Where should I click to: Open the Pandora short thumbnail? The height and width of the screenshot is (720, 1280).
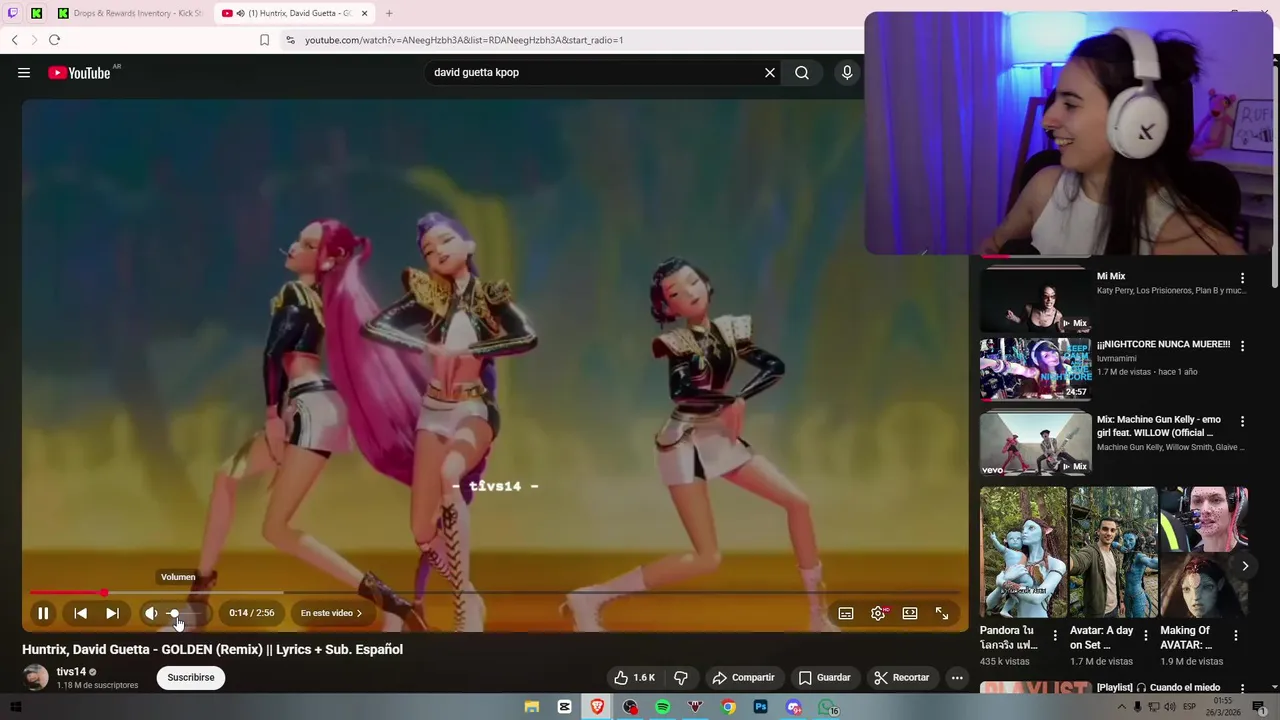tap(1023, 552)
